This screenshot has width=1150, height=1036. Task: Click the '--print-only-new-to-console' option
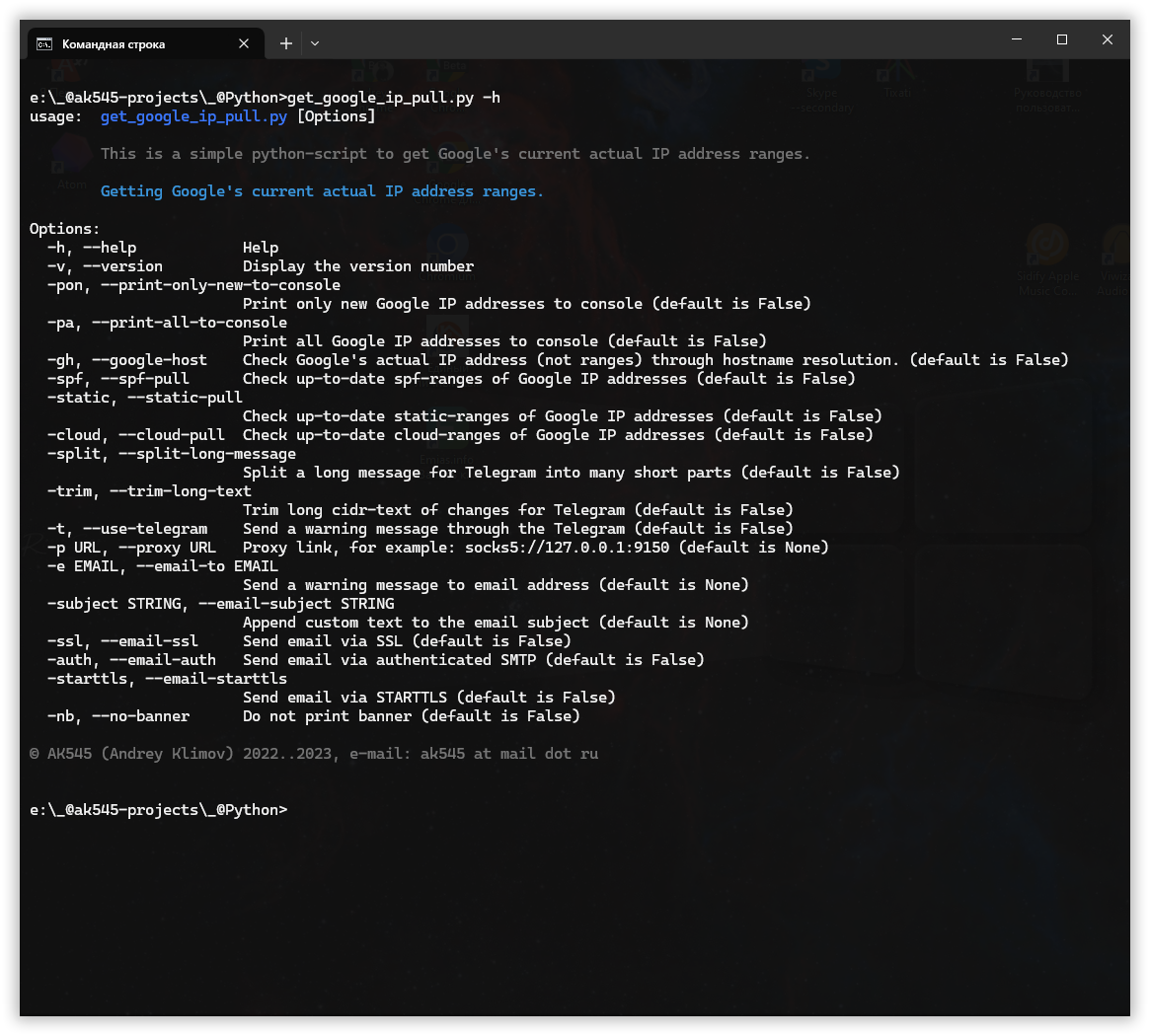click(x=220, y=285)
